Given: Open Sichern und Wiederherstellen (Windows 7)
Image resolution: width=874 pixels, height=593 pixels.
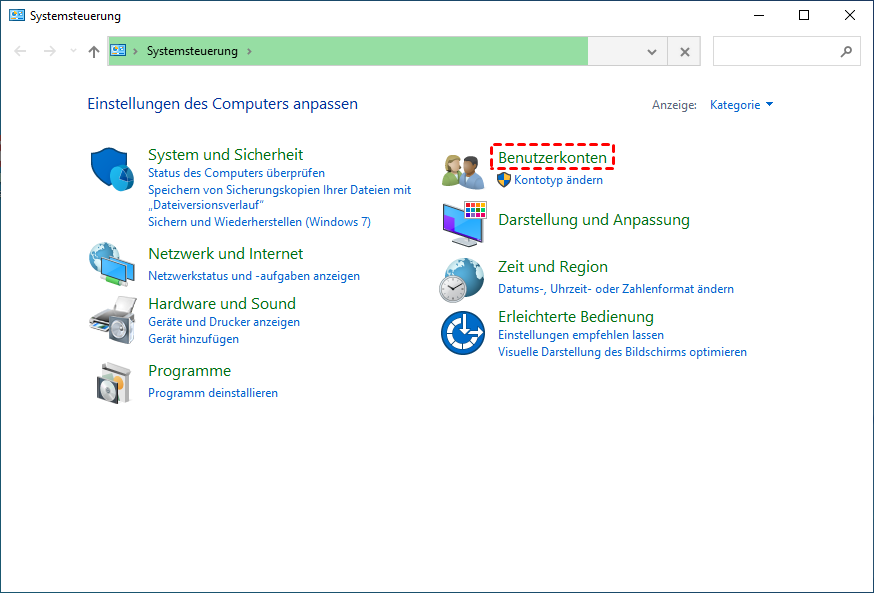Looking at the screenshot, I should click(x=259, y=222).
